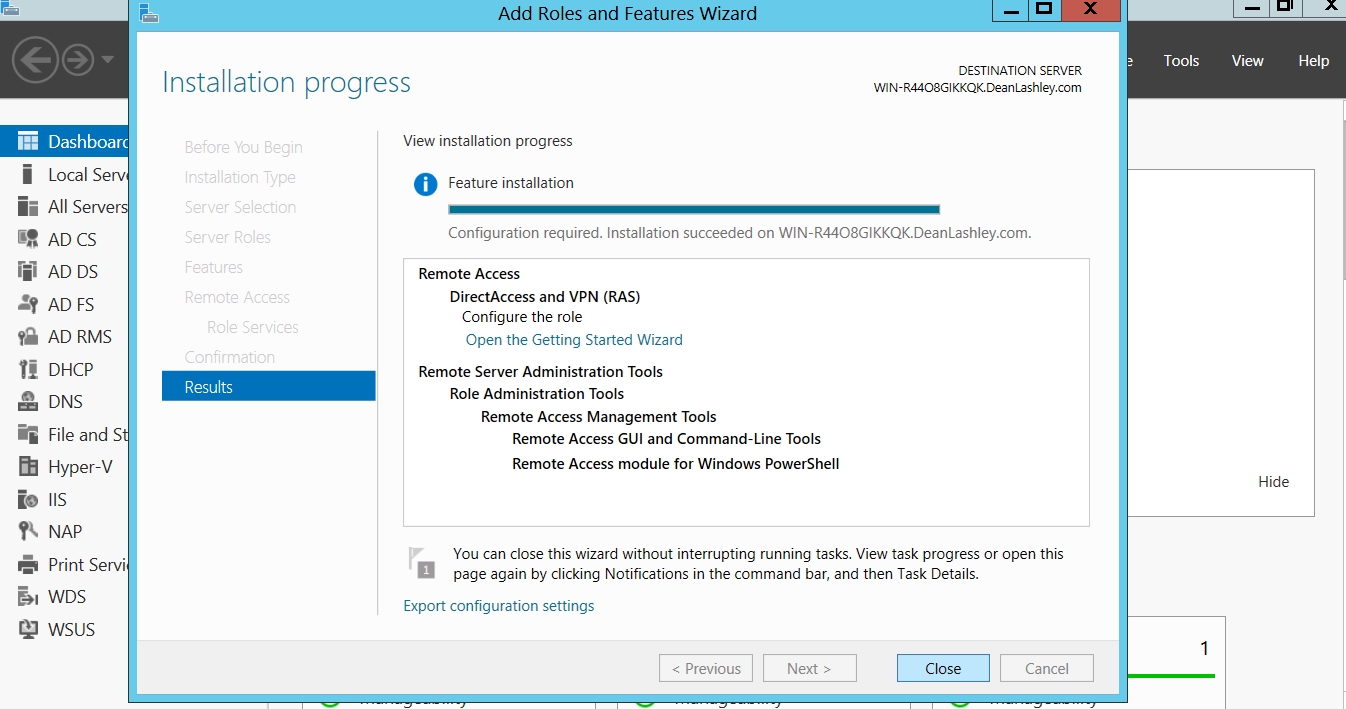Click Hide in the welcome tile
Image resolution: width=1346 pixels, height=709 pixels.
[x=1273, y=482]
